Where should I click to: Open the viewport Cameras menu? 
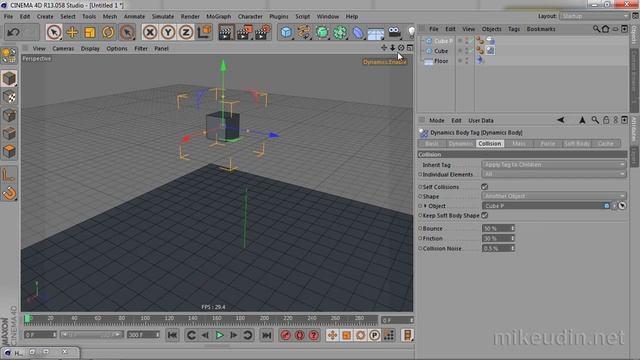[63, 48]
